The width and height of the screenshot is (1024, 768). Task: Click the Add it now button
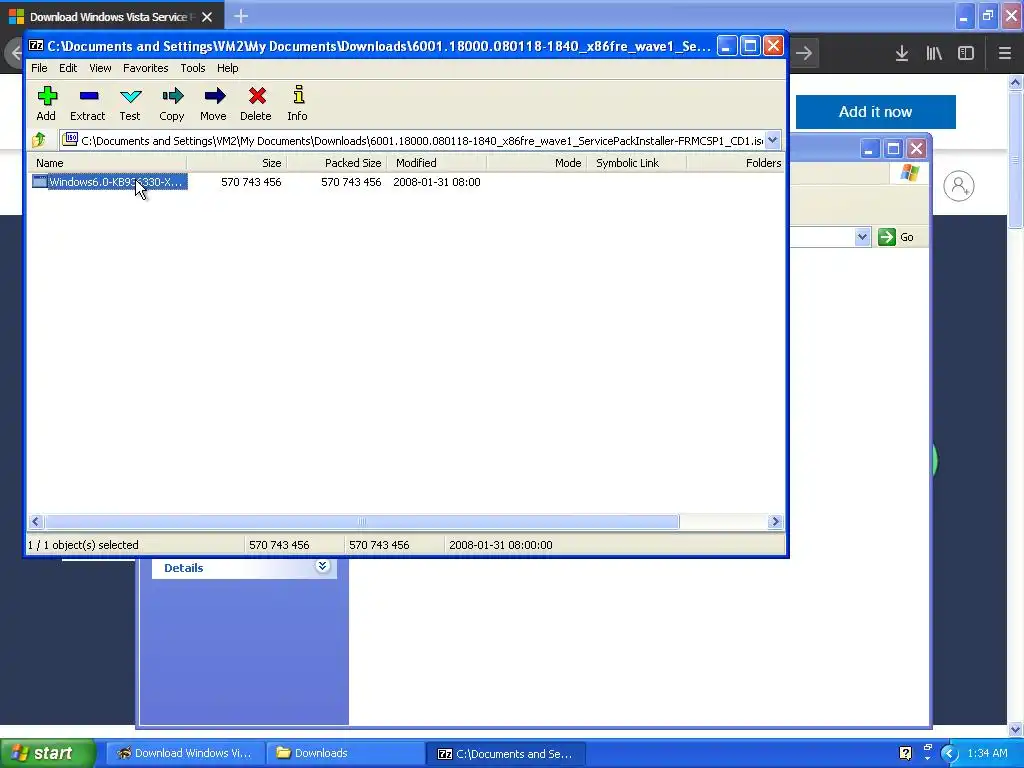click(x=875, y=112)
